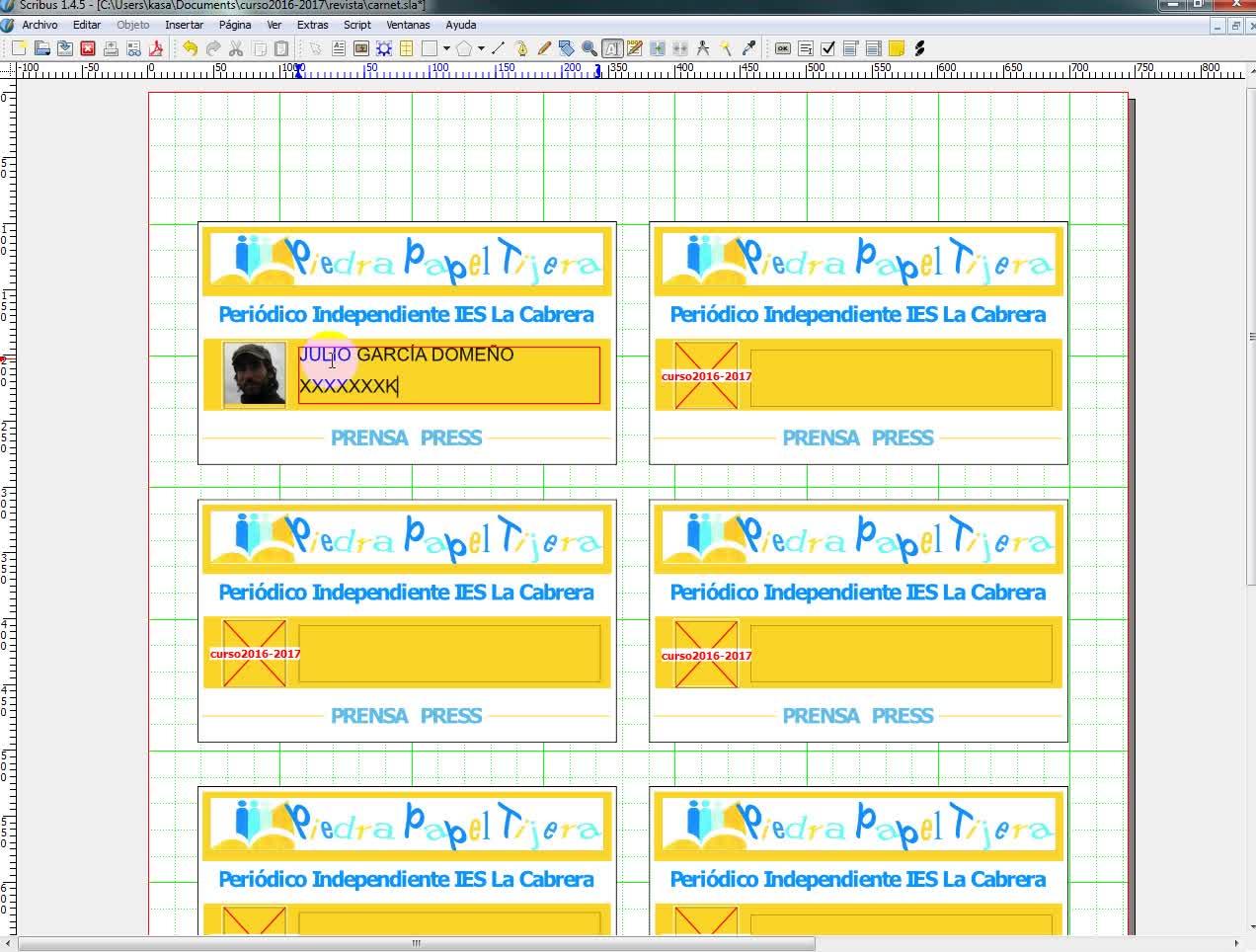Screen dimensions: 1256x952
Task: Toggle the Edit Contents of Frame tool
Action: pyautogui.click(x=612, y=48)
